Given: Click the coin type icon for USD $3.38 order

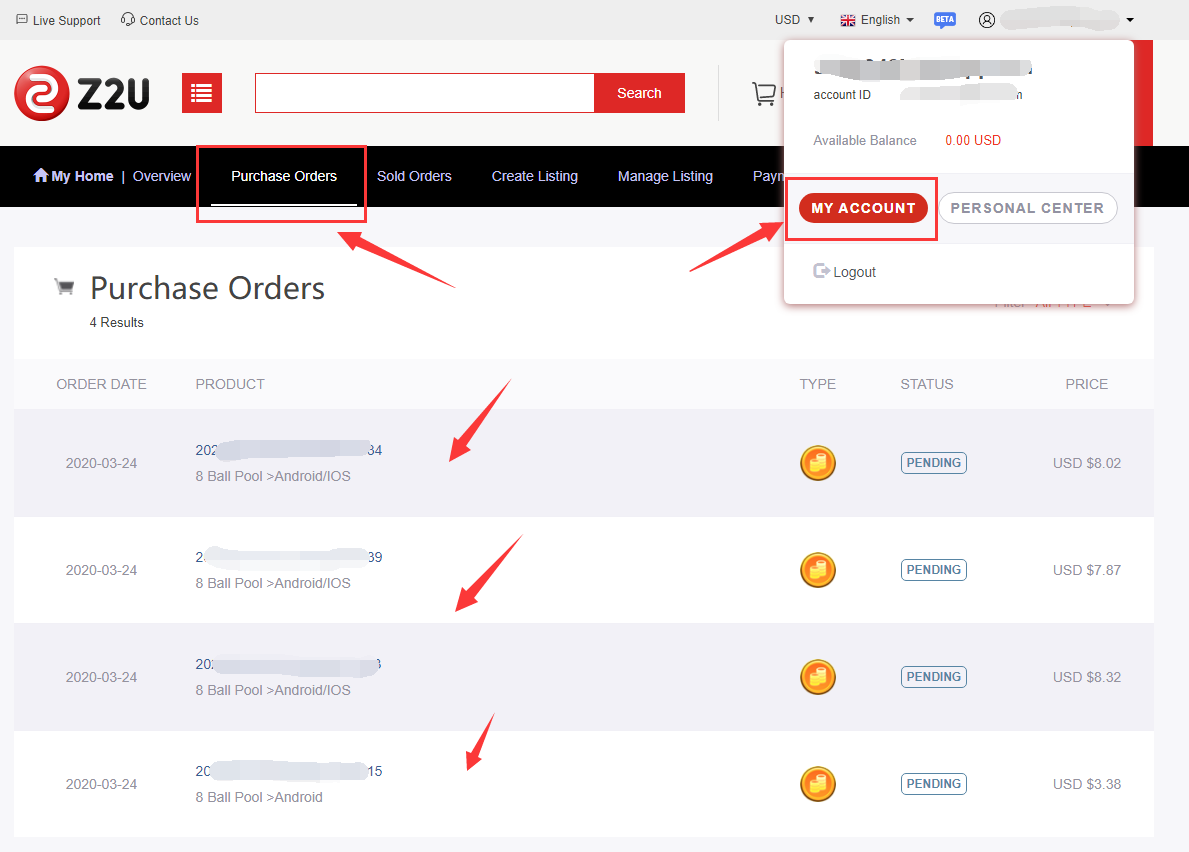Looking at the screenshot, I should coord(817,784).
